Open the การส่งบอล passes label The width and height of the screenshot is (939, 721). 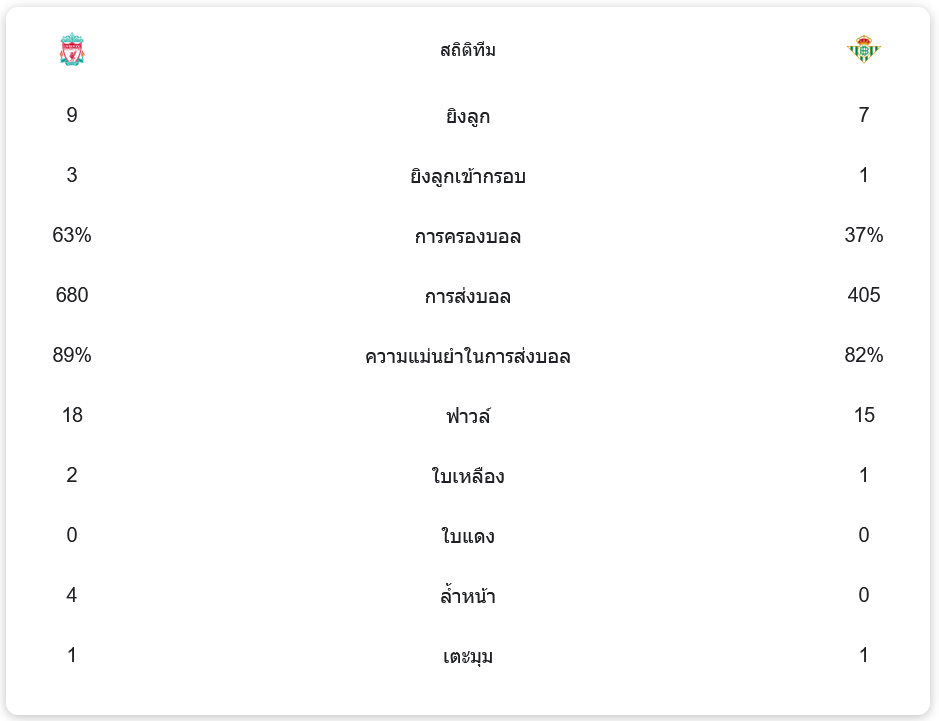(468, 297)
